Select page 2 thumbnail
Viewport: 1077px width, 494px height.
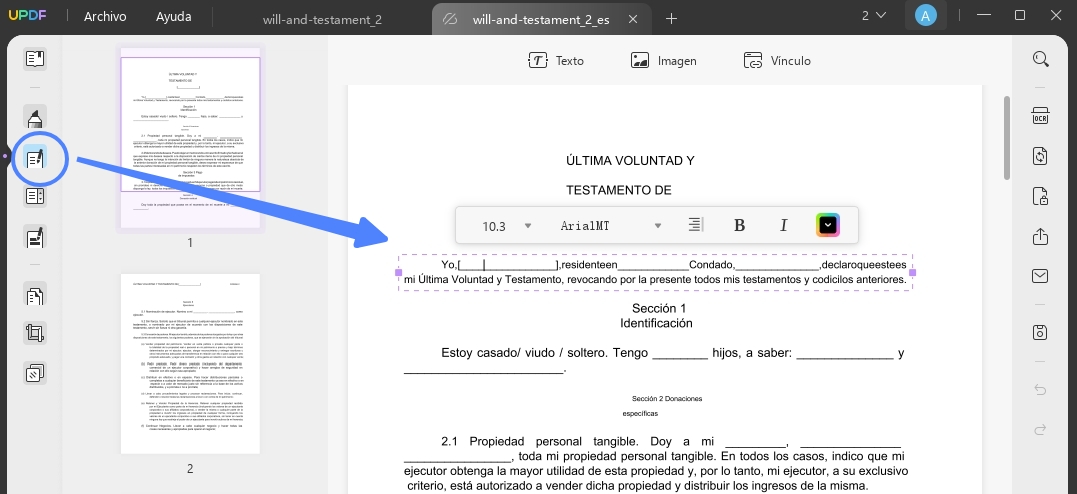point(190,364)
